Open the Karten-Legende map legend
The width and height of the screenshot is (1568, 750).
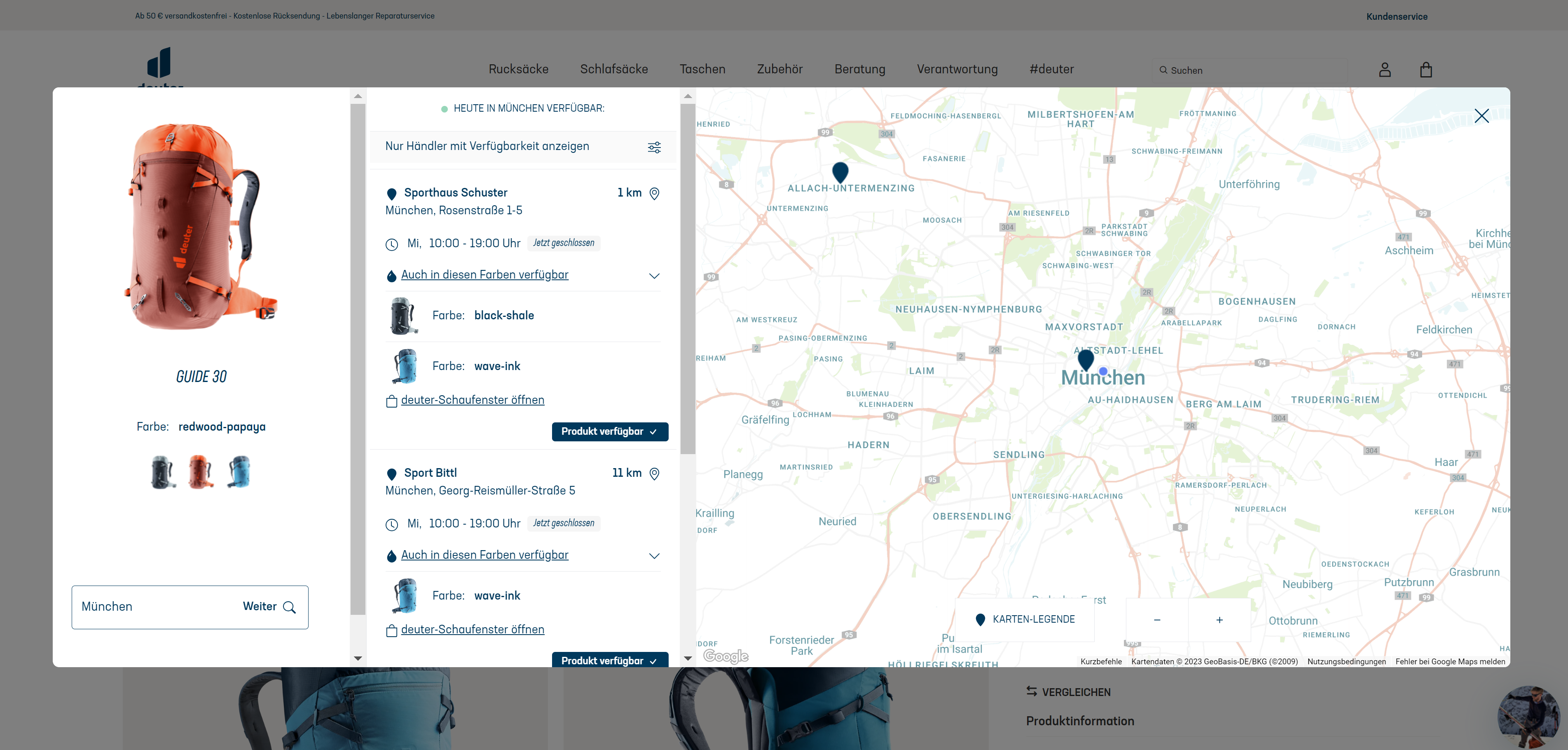coord(1025,620)
